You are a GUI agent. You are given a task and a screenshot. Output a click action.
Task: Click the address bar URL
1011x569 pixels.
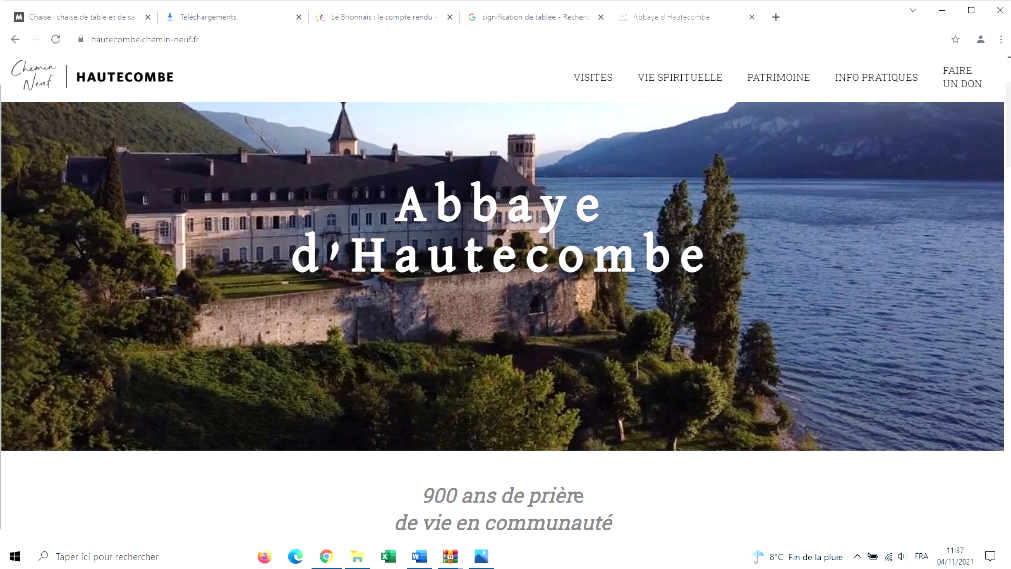point(145,39)
